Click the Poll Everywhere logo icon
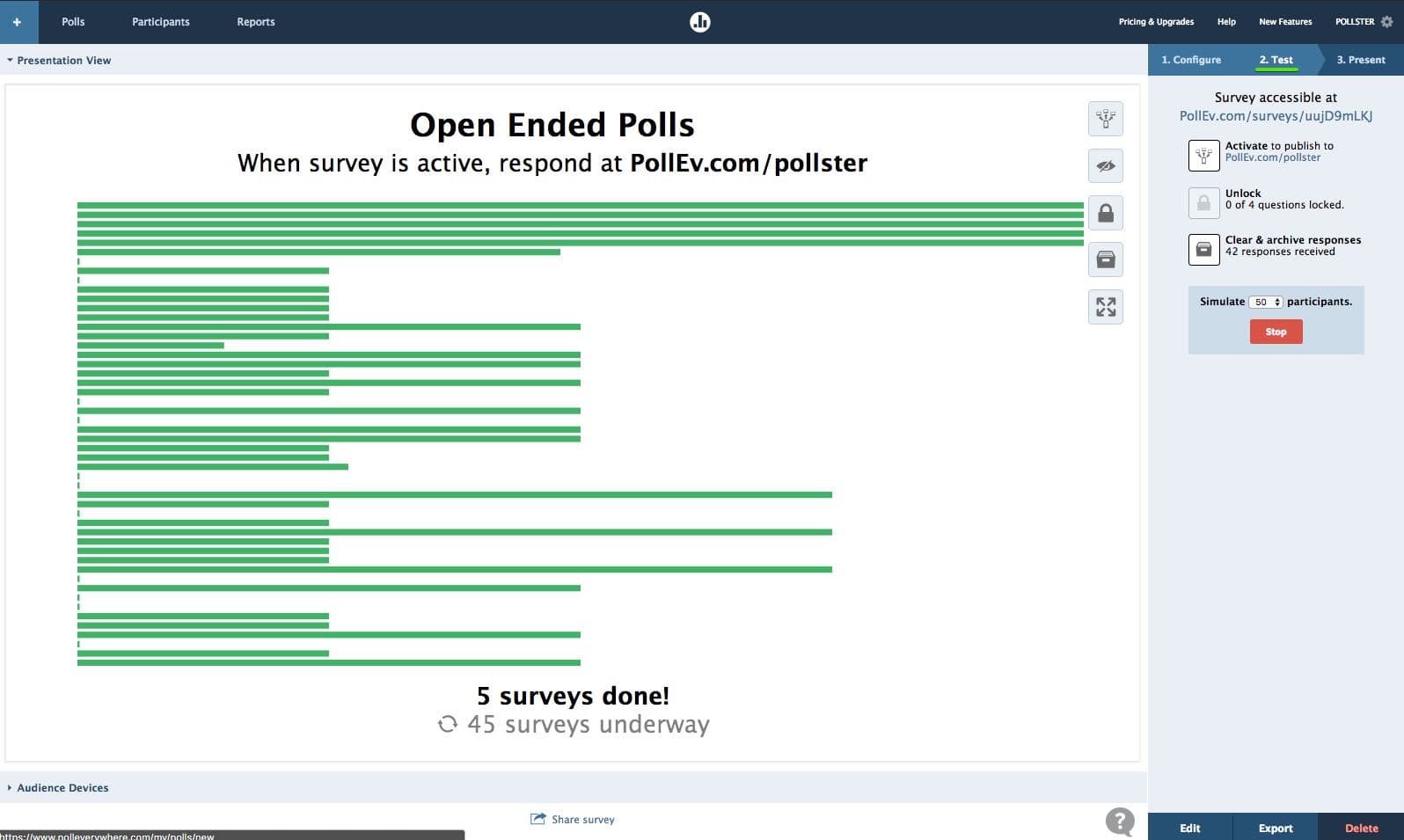This screenshot has width=1404, height=840. (700, 22)
